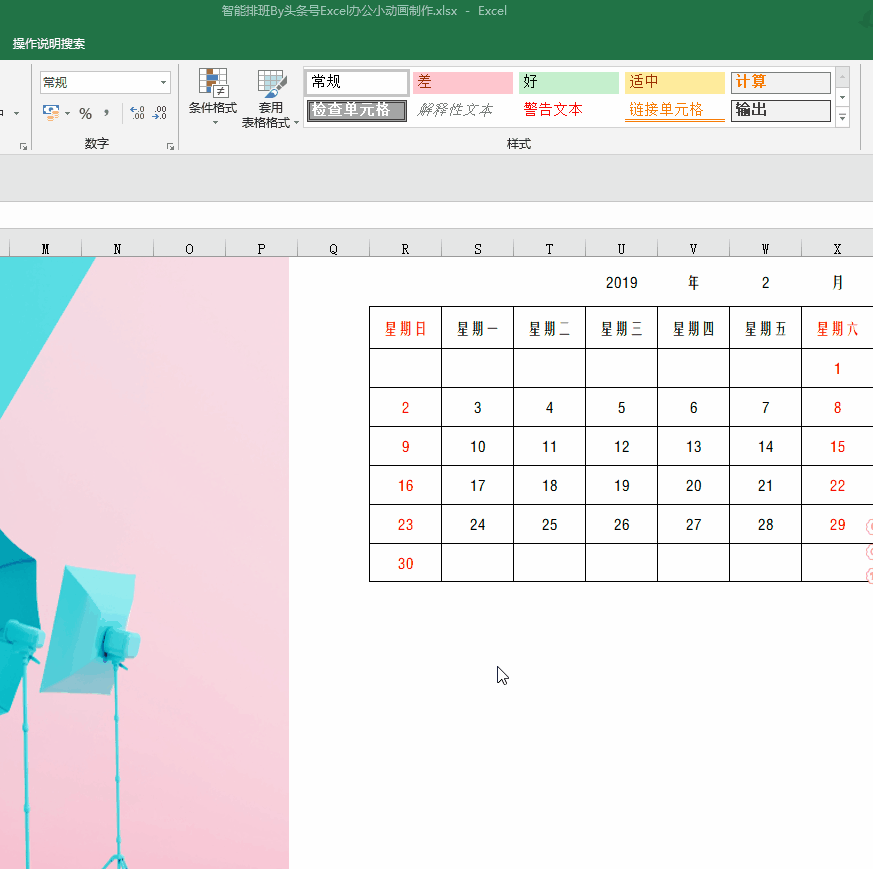The width and height of the screenshot is (873, 869).
Task: Apply the 适中 (Neutral) cell style
Action: [x=674, y=82]
